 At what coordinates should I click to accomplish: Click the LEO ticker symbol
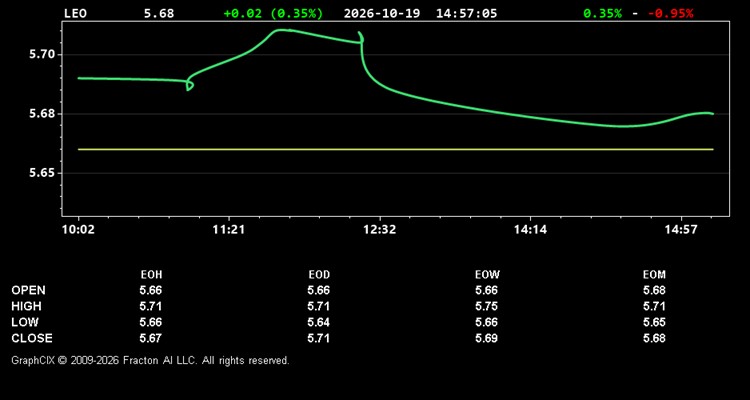75,13
